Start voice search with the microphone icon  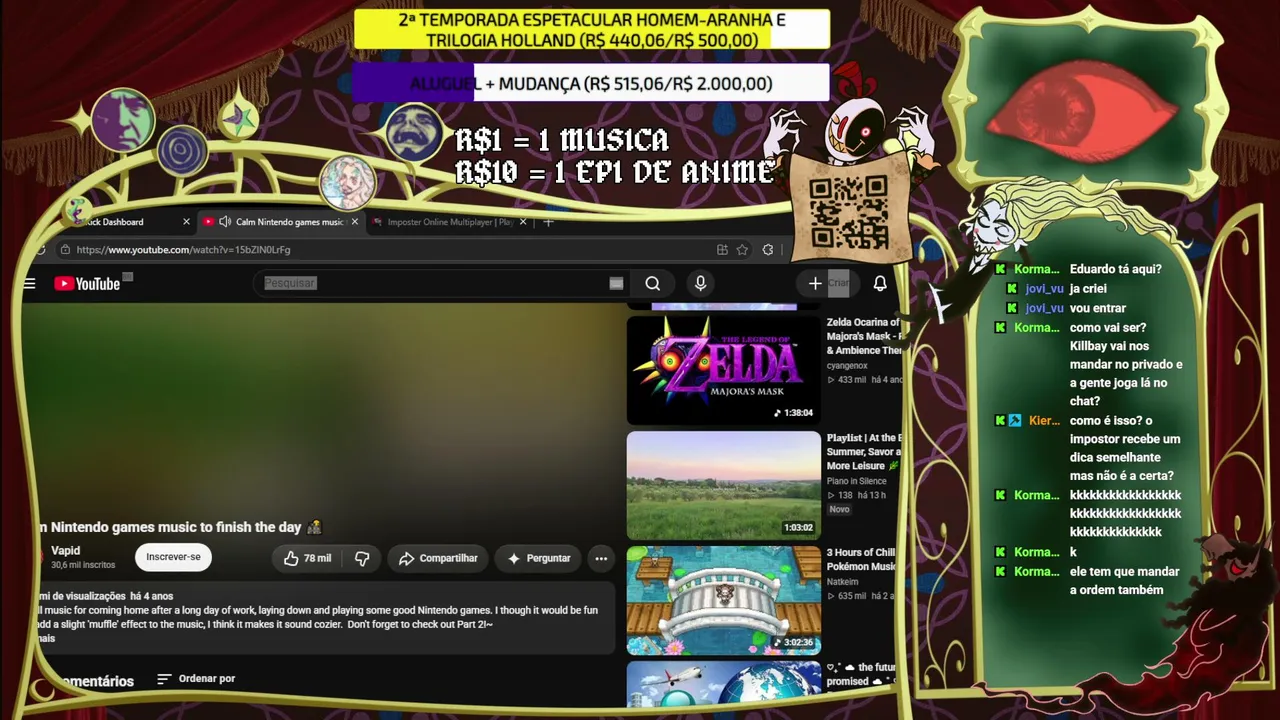pyautogui.click(x=700, y=283)
